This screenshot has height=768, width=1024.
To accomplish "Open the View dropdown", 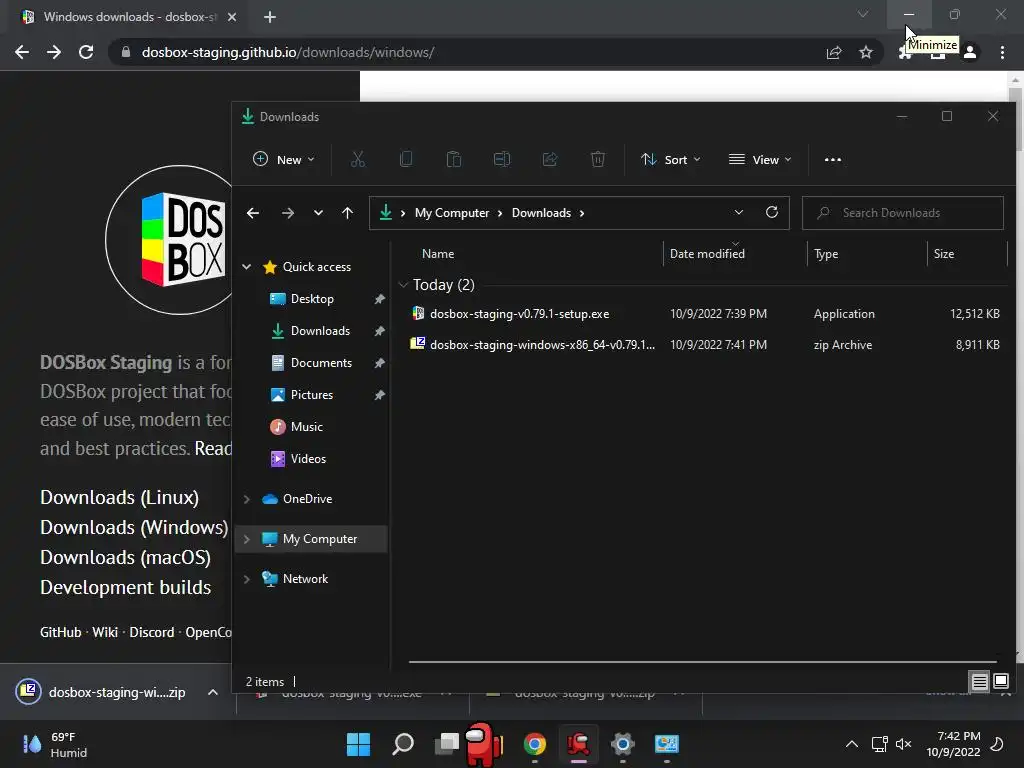I will click(760, 159).
